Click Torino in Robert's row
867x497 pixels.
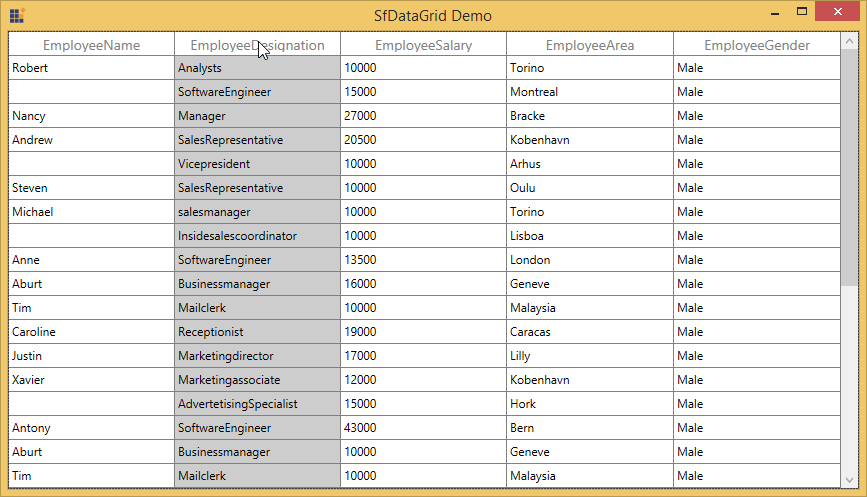click(589, 68)
